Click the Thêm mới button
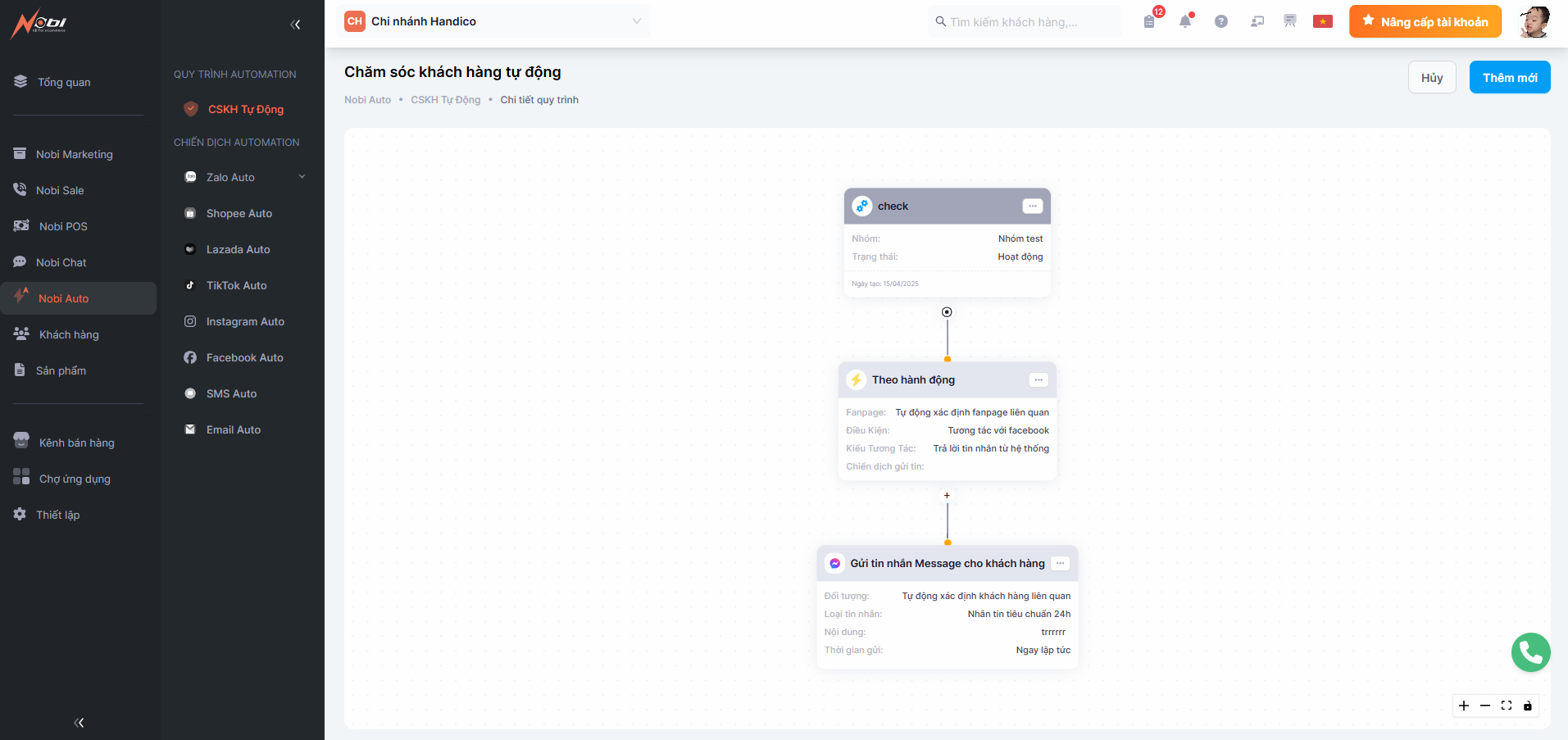This screenshot has height=740, width=1568. tap(1509, 78)
